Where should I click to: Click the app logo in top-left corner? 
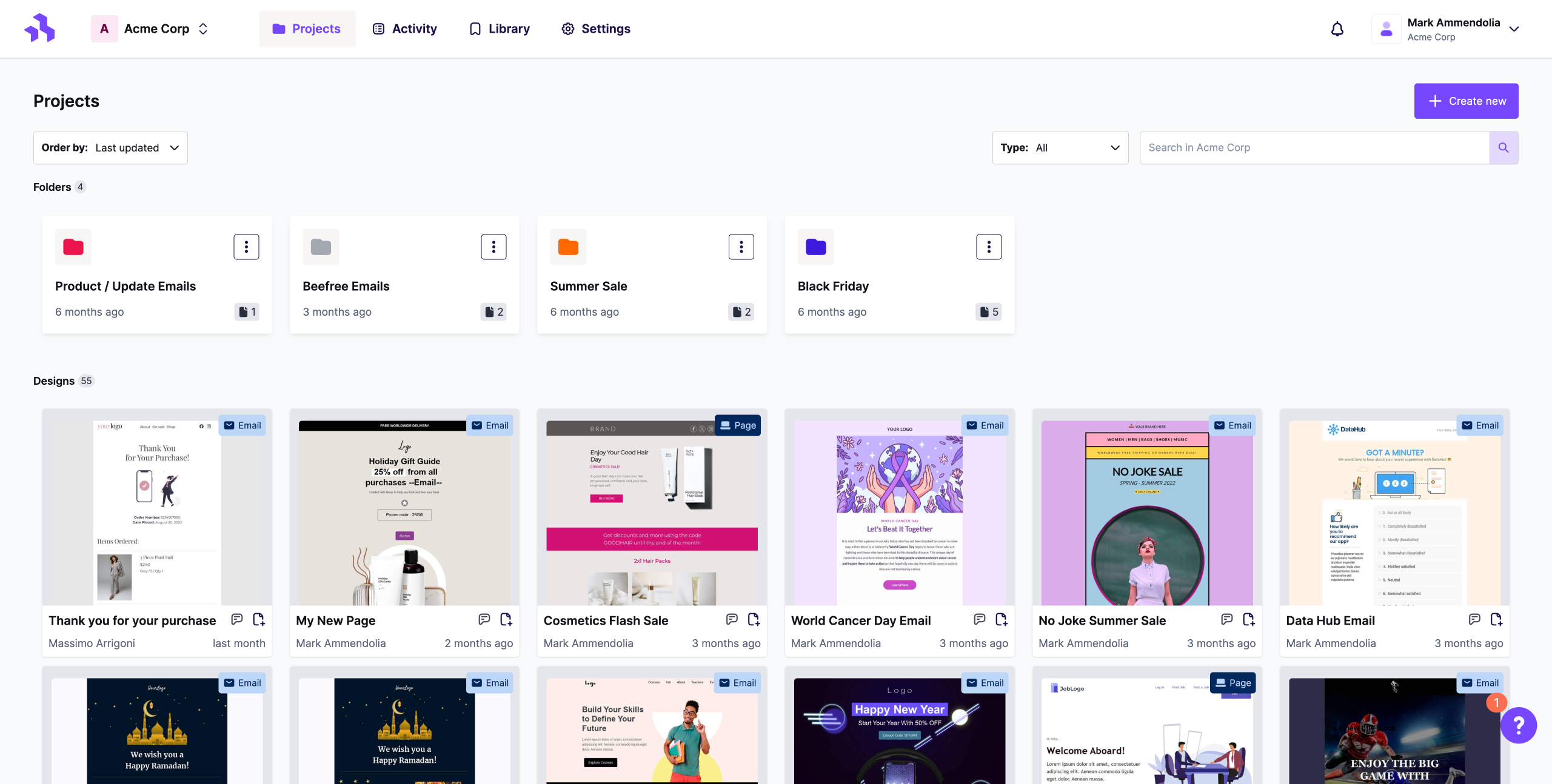pyautogui.click(x=40, y=28)
